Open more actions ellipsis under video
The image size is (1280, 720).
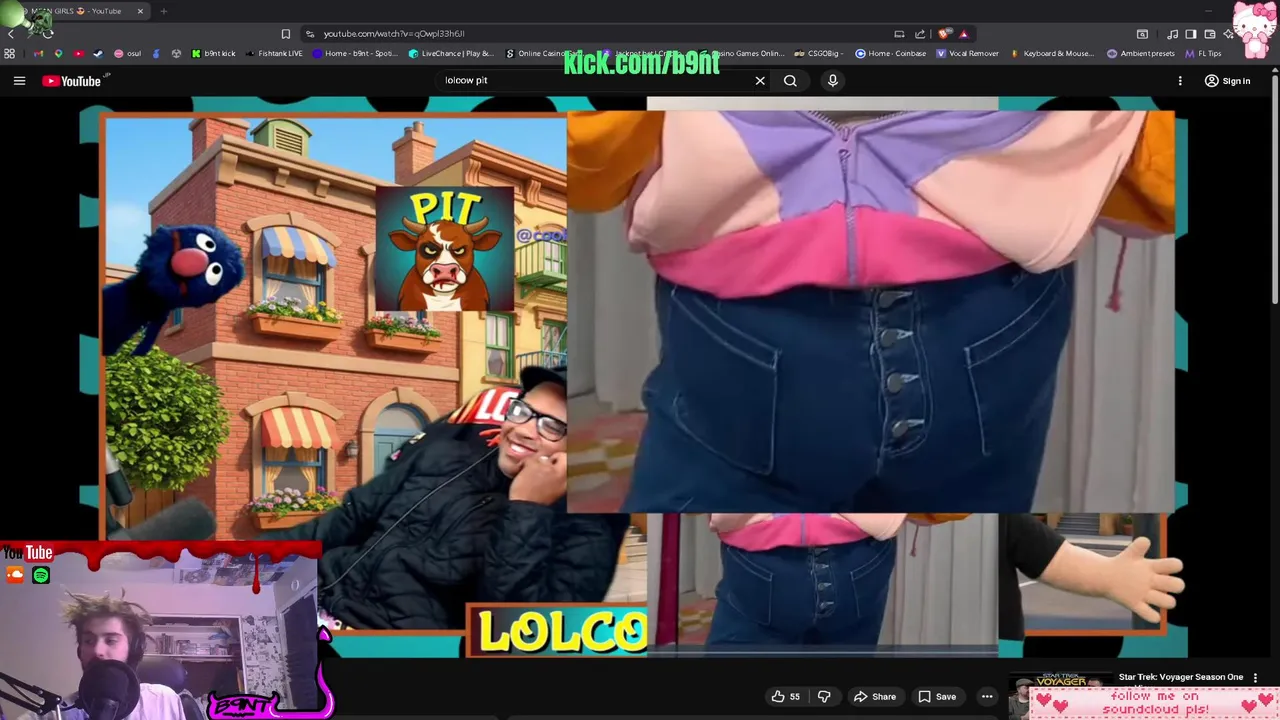click(987, 696)
